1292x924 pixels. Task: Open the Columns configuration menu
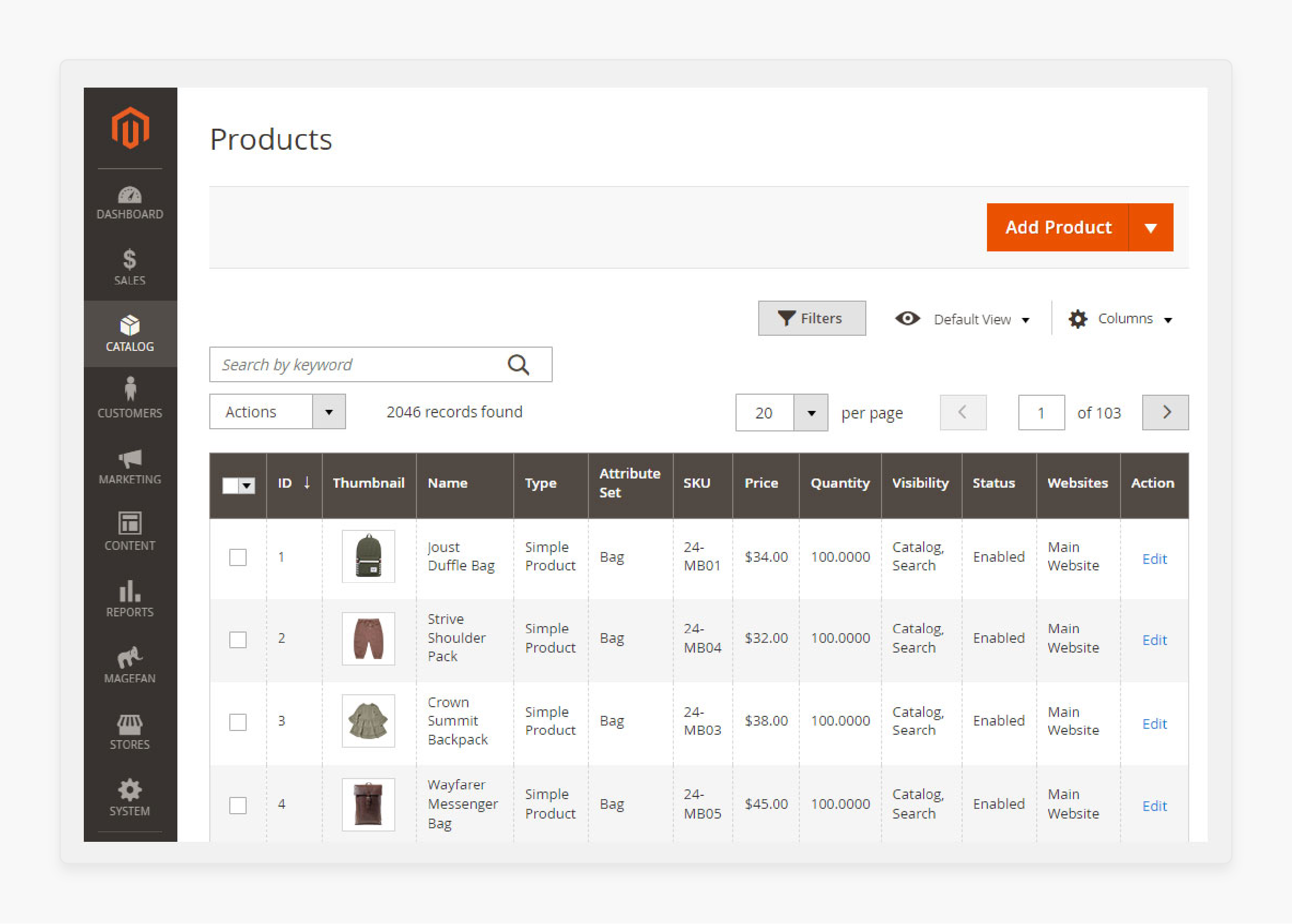point(1121,318)
